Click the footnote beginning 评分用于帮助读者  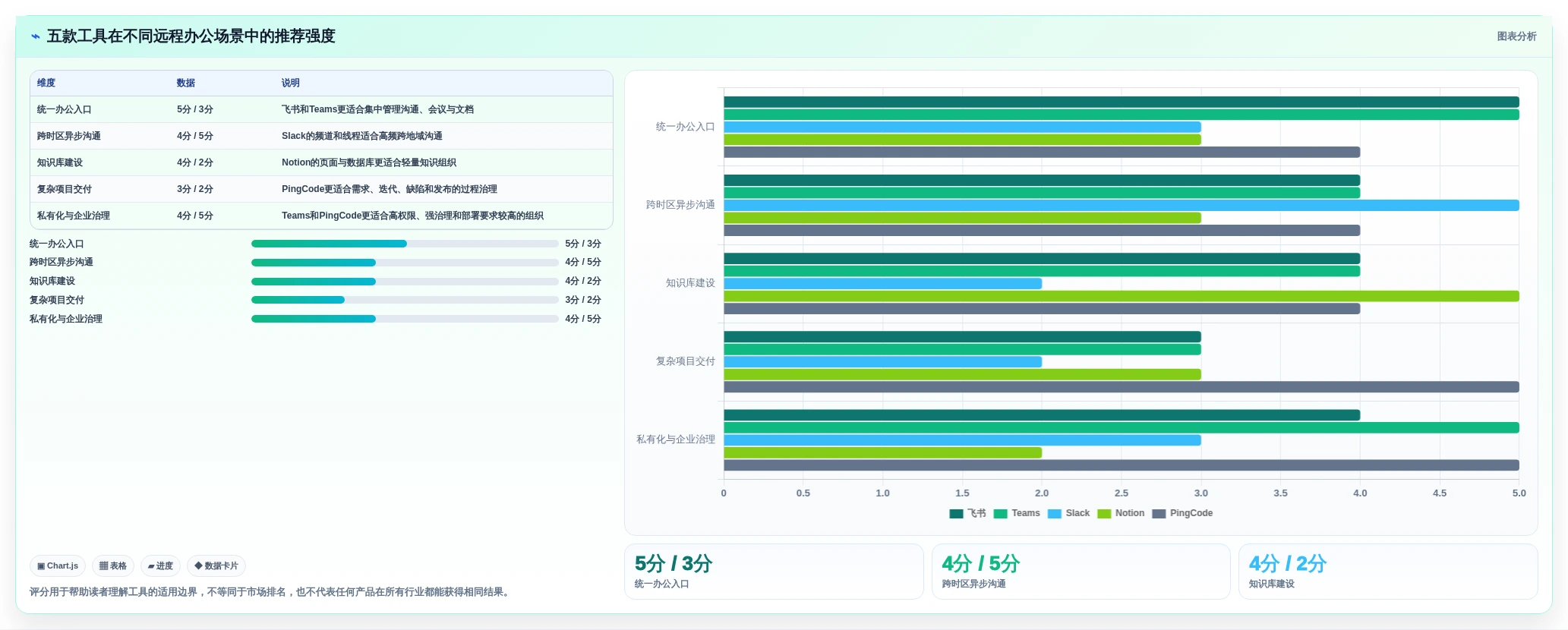tap(271, 592)
